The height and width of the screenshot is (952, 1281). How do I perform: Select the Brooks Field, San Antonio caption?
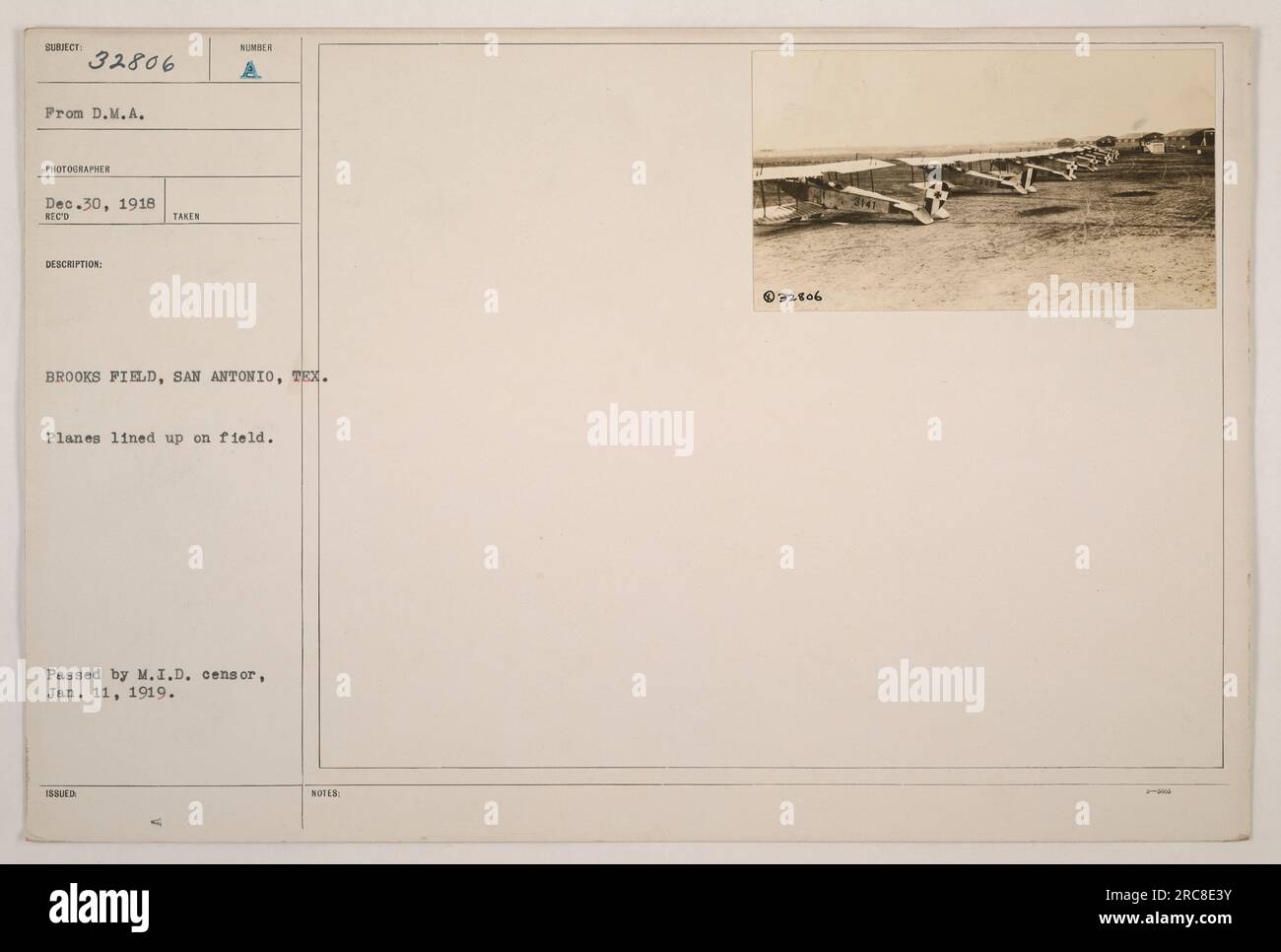coord(187,376)
